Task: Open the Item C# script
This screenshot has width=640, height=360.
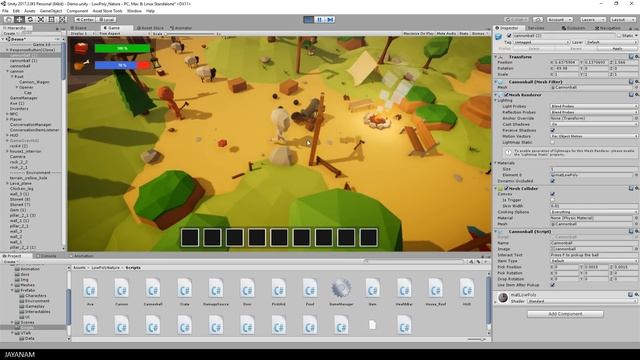Action: coord(373,289)
